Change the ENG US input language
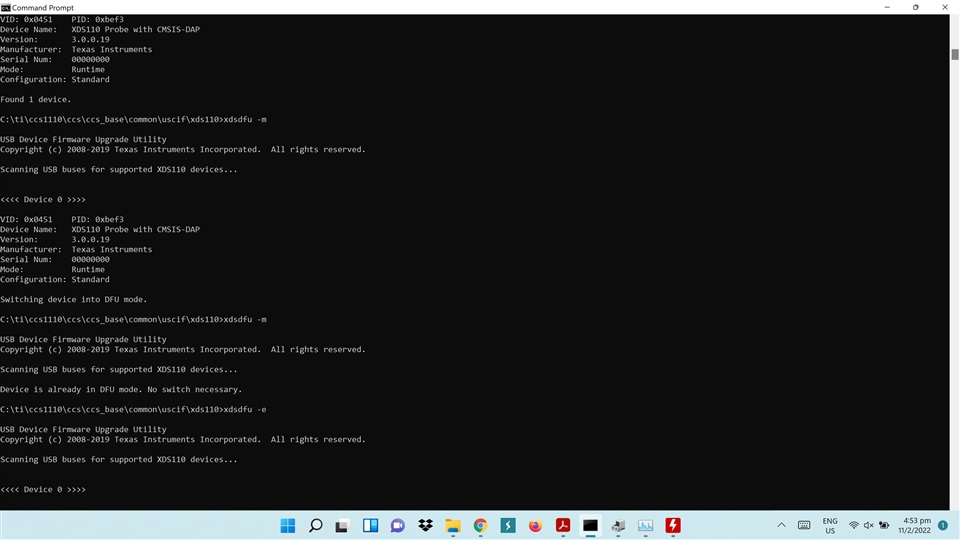Viewport: 960px width, 540px height. tap(830, 525)
